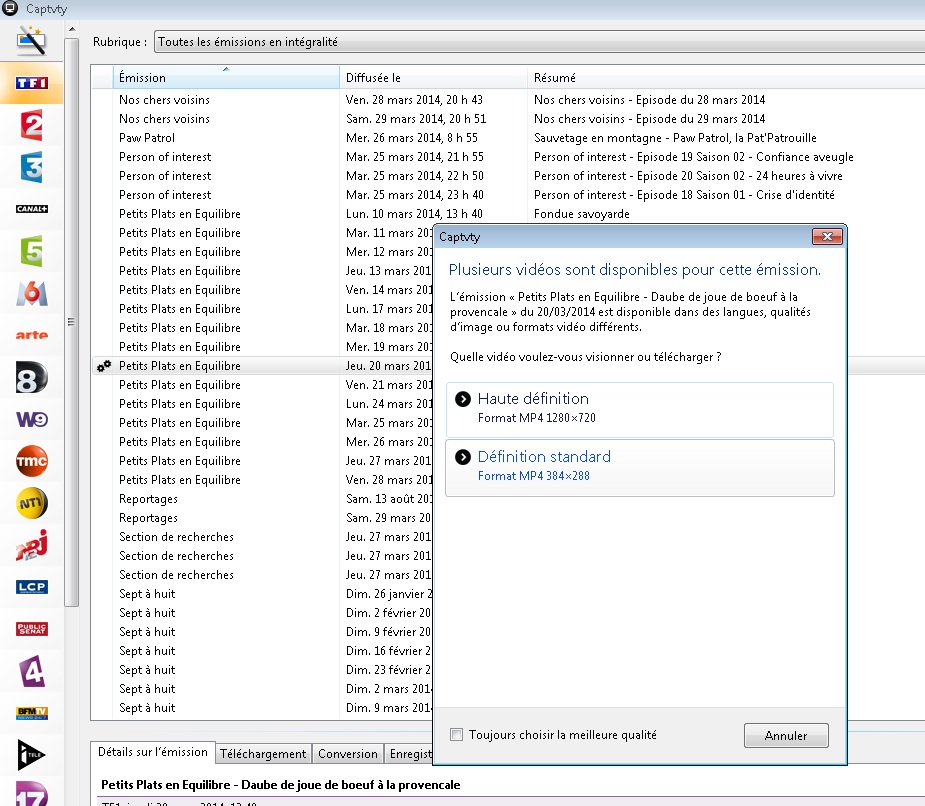
Task: Pick the BFM TV channel icon
Action: 32,713
